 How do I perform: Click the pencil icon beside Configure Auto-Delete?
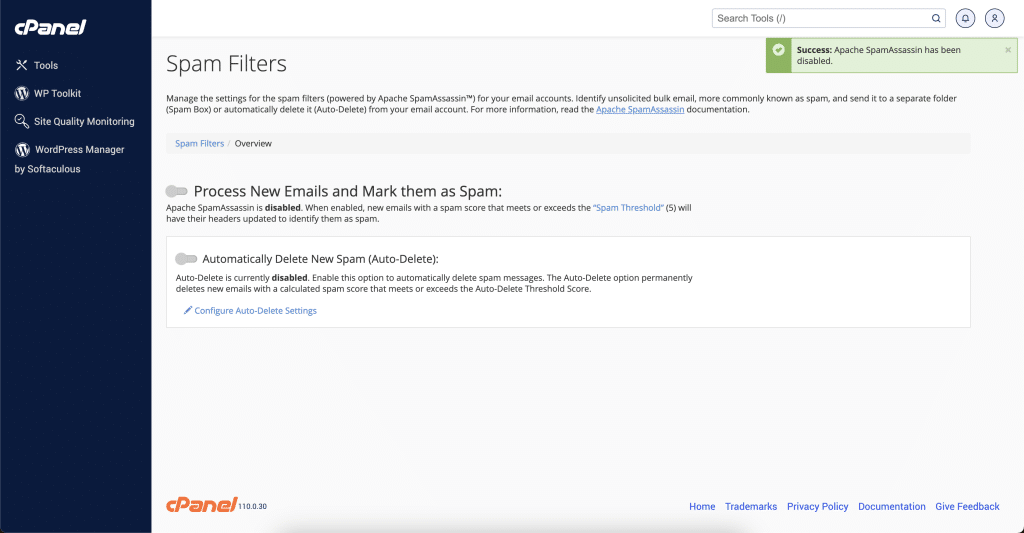point(187,310)
